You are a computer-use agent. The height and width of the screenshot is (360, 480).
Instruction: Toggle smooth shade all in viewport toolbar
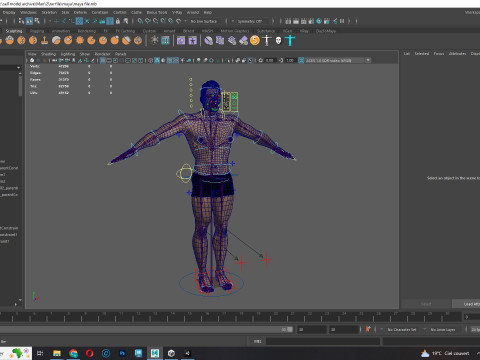pos(157,60)
